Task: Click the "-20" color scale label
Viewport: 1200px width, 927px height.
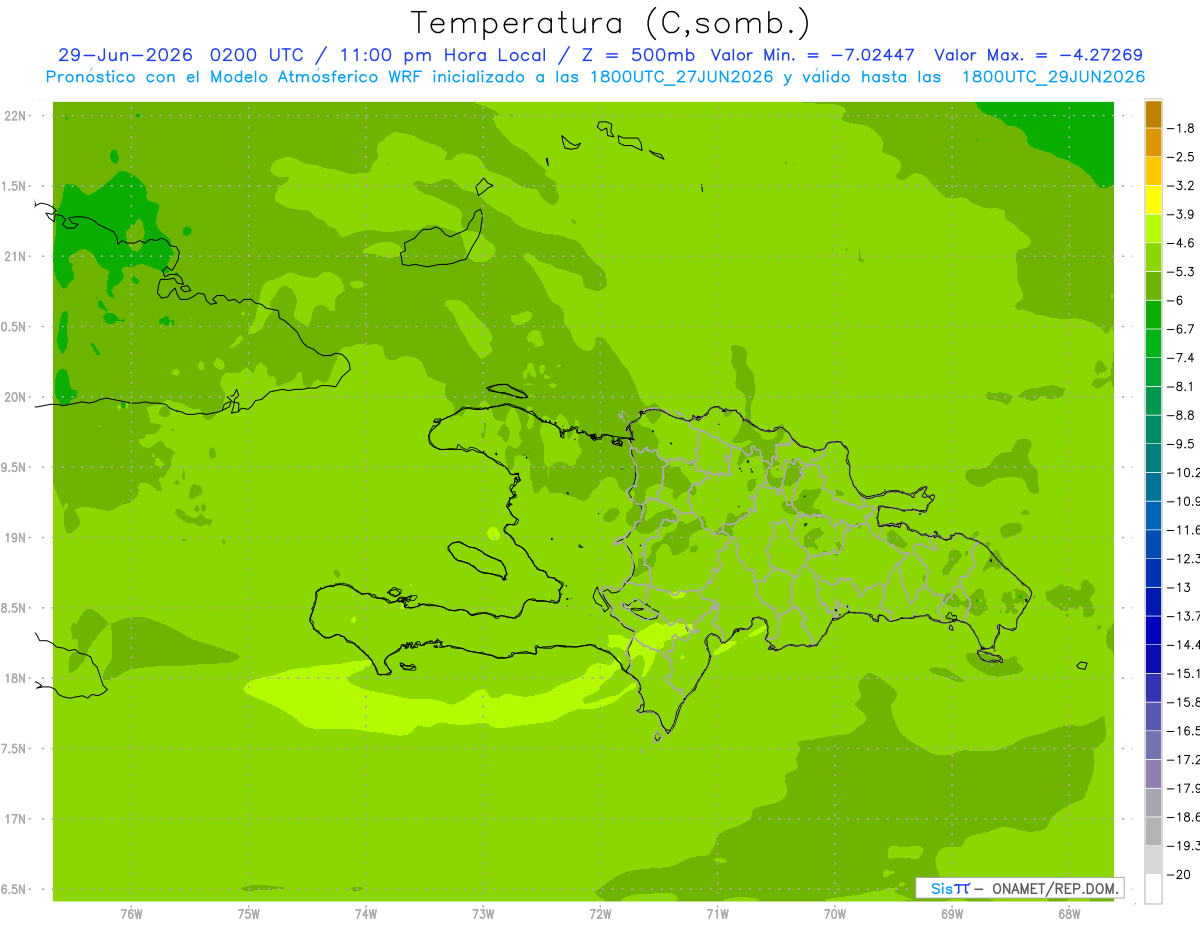Action: (x=1180, y=874)
